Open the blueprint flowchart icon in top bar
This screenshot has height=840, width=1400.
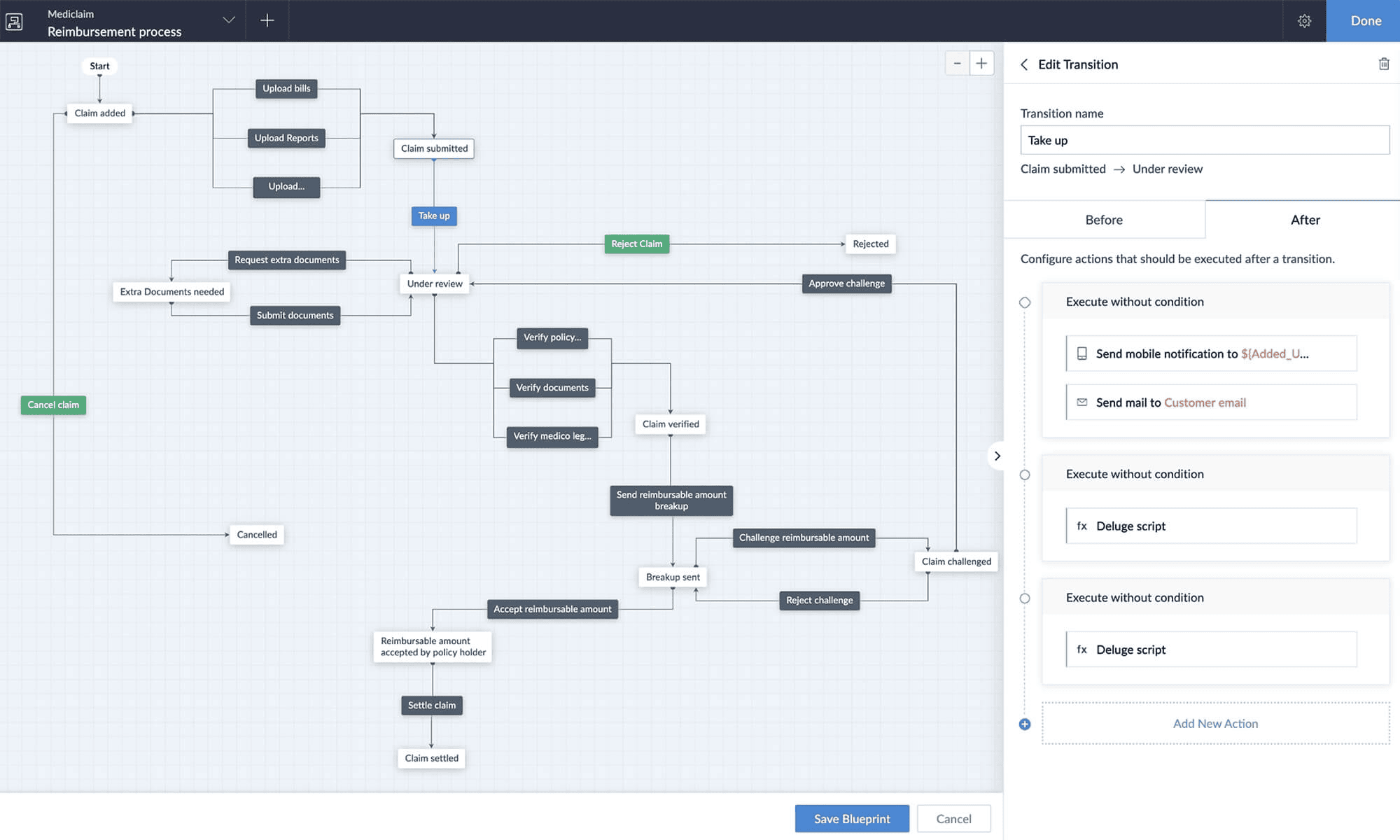point(15,21)
